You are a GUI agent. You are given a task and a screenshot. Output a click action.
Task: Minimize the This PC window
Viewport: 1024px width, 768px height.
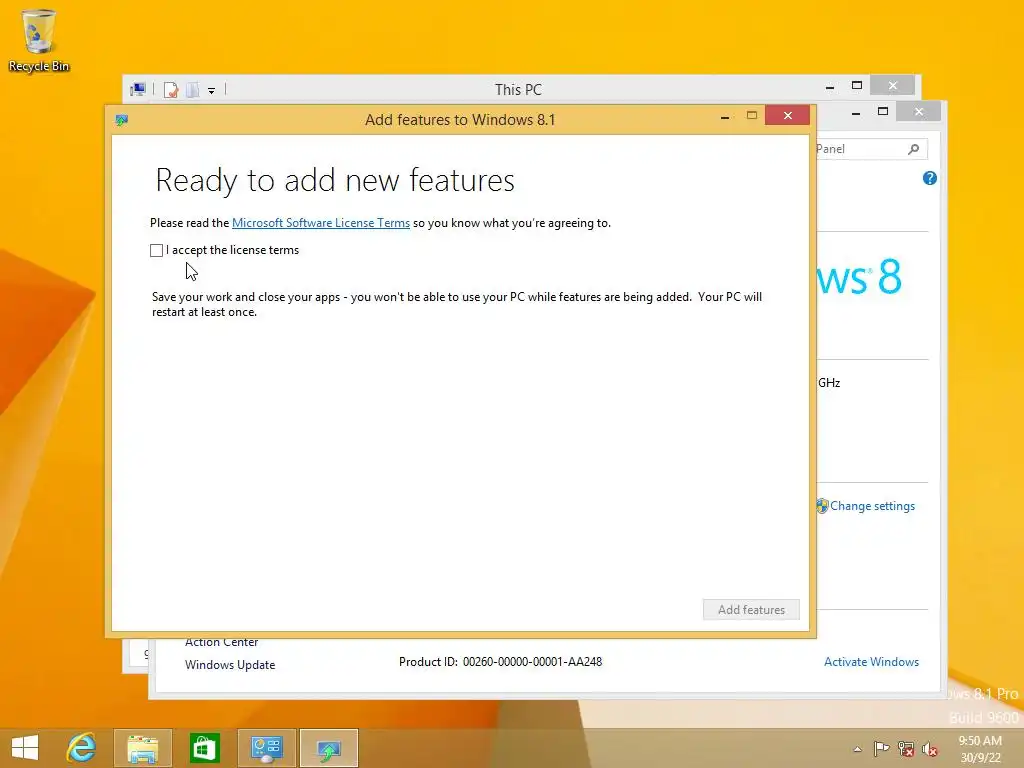(829, 86)
